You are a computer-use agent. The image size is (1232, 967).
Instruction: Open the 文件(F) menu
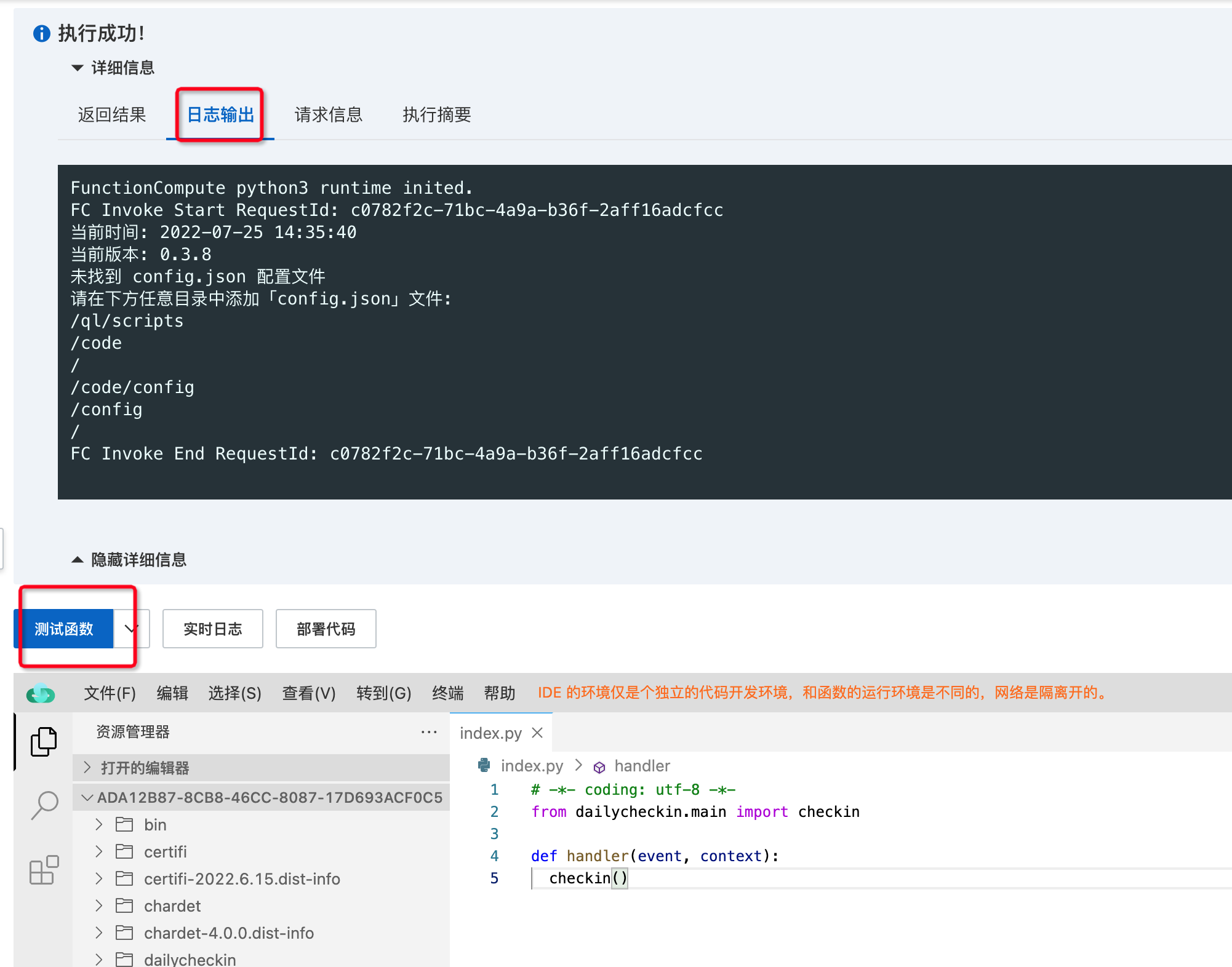(x=110, y=693)
